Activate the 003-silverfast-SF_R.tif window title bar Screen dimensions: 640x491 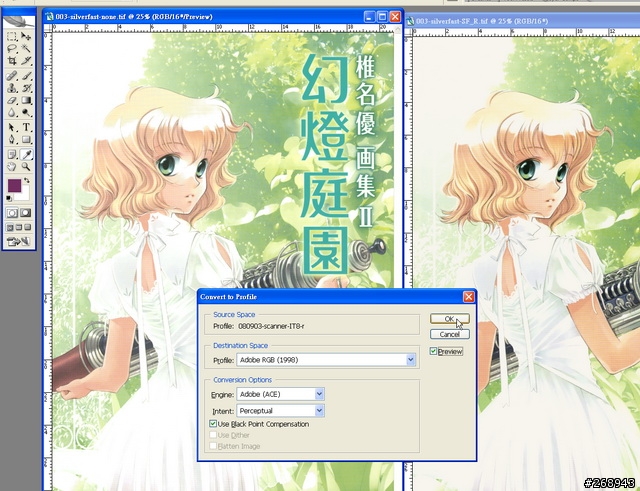click(x=522, y=21)
